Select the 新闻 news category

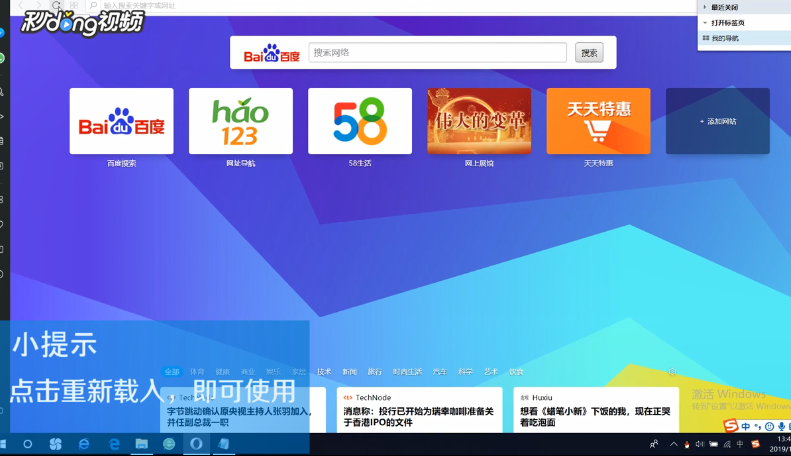[349, 372]
